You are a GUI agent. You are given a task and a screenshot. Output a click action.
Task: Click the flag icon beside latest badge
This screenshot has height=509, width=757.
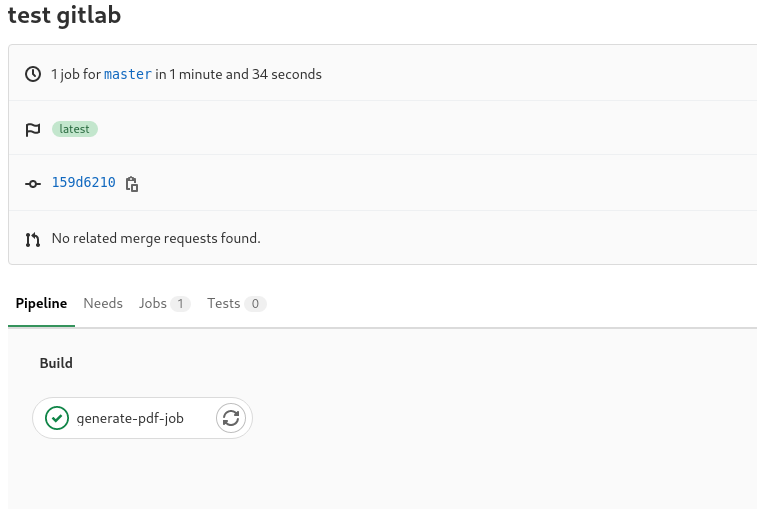point(33,129)
